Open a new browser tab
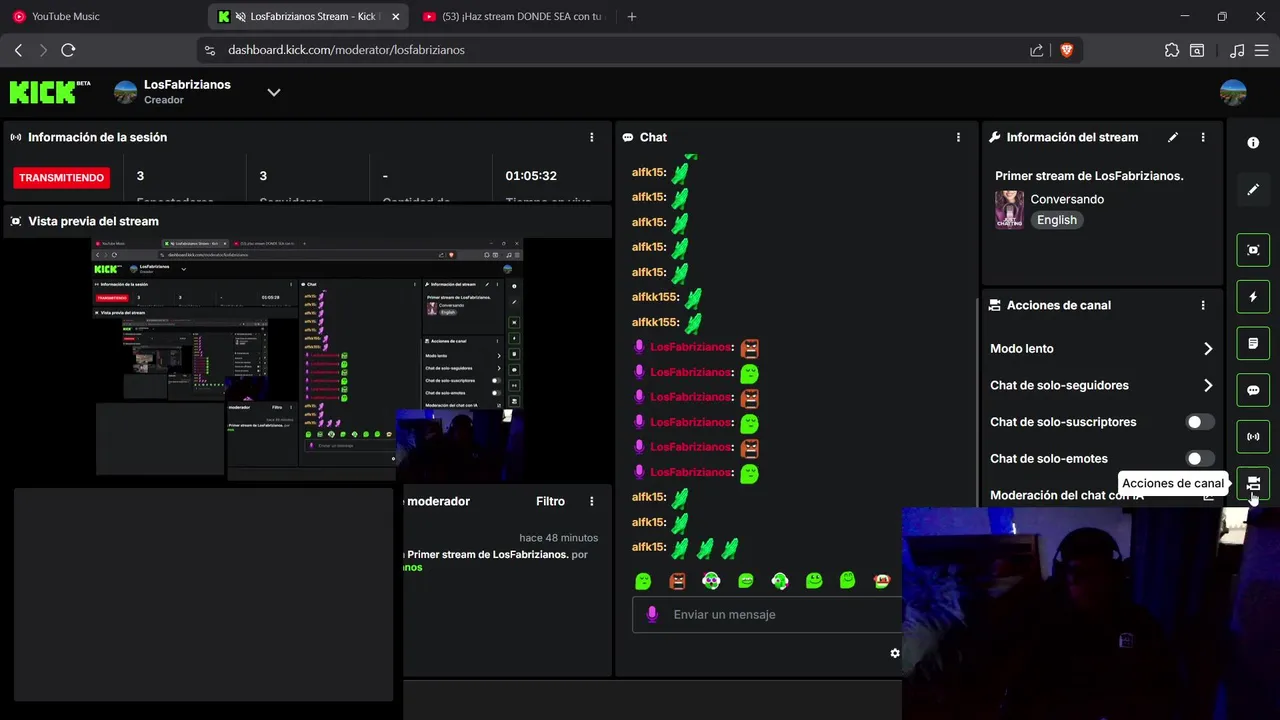The height and width of the screenshot is (720, 1280). pyautogui.click(x=631, y=17)
